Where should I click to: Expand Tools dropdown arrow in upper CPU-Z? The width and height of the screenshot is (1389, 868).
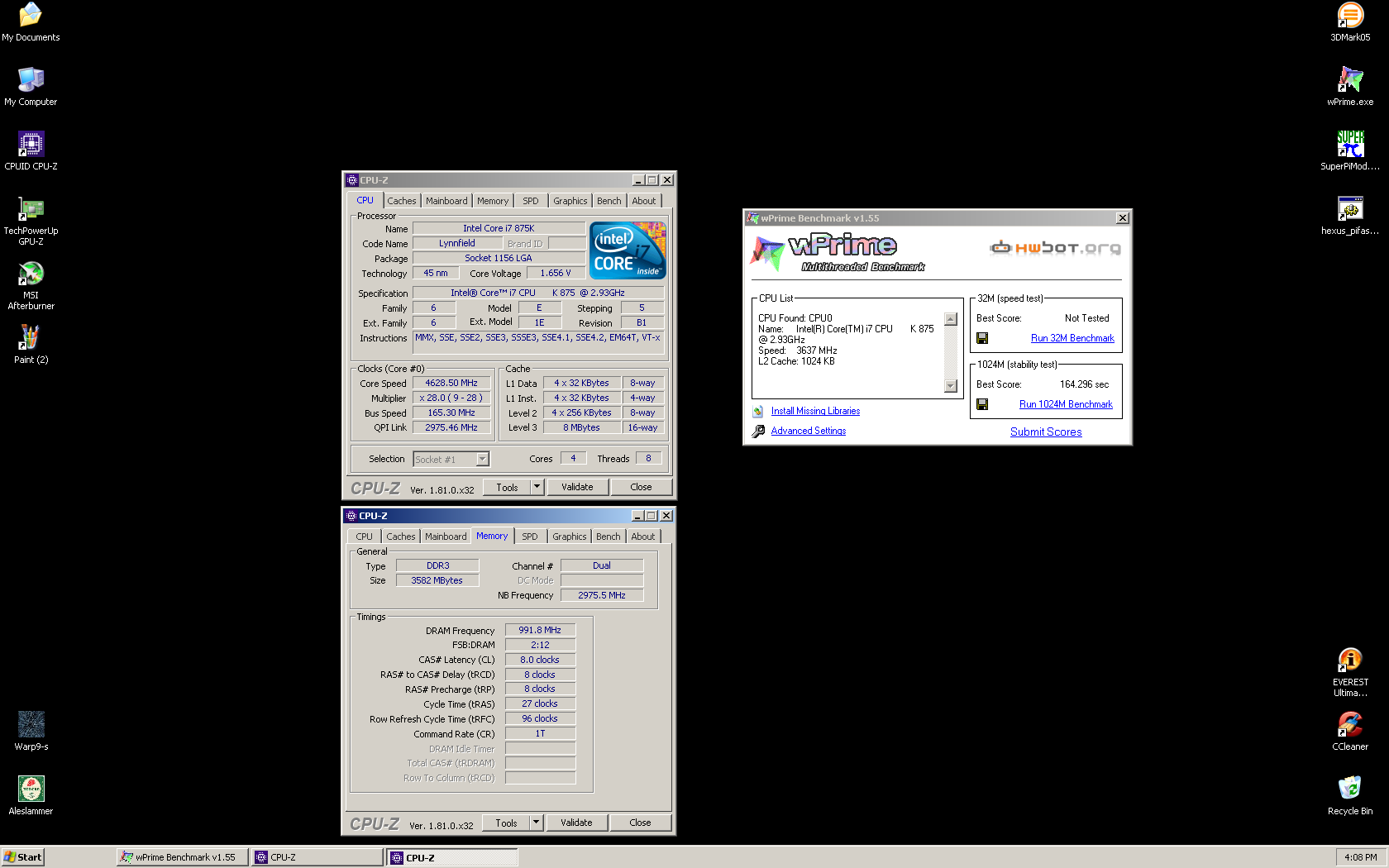point(537,487)
